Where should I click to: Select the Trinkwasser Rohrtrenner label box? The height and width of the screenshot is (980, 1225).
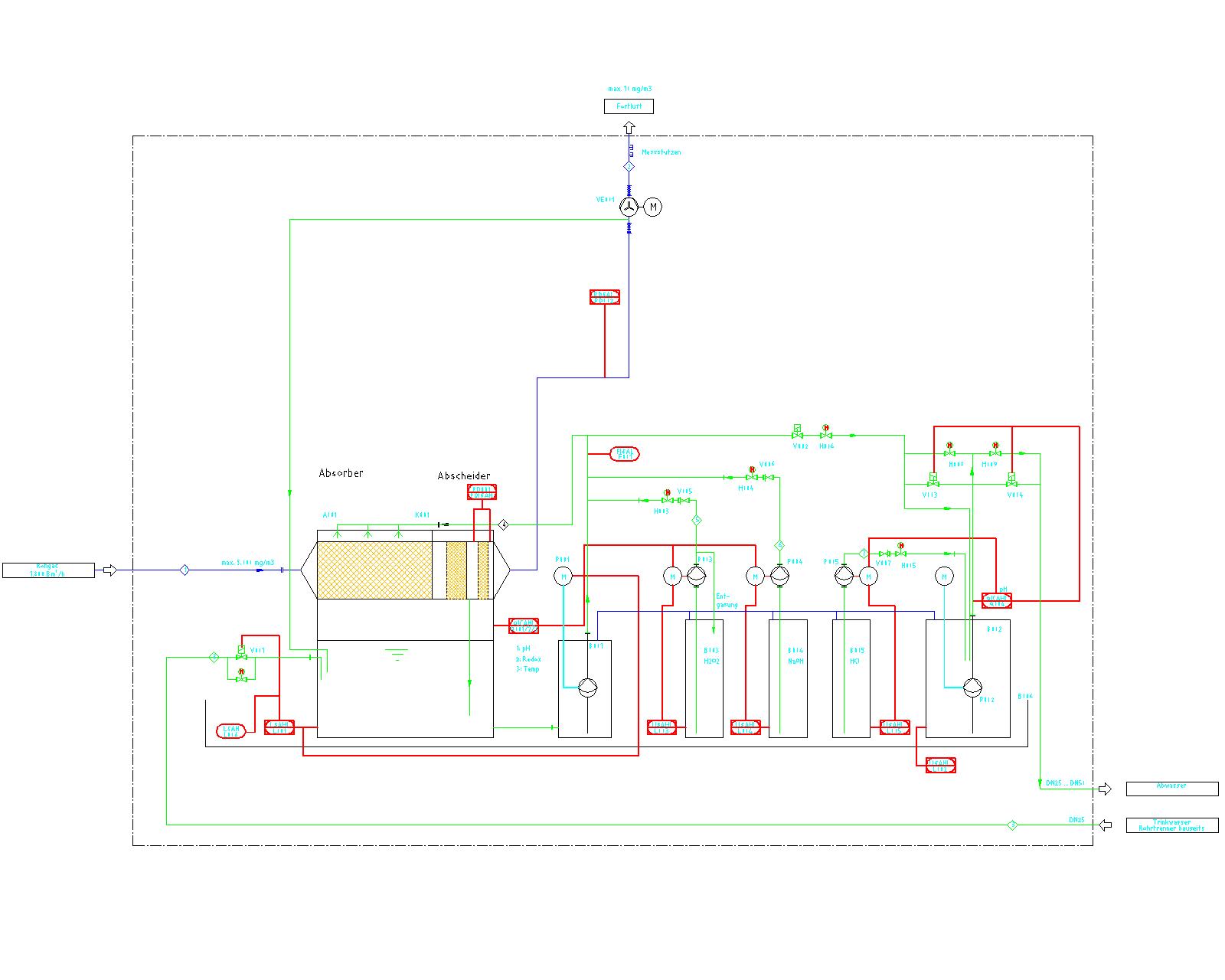coord(1171,825)
